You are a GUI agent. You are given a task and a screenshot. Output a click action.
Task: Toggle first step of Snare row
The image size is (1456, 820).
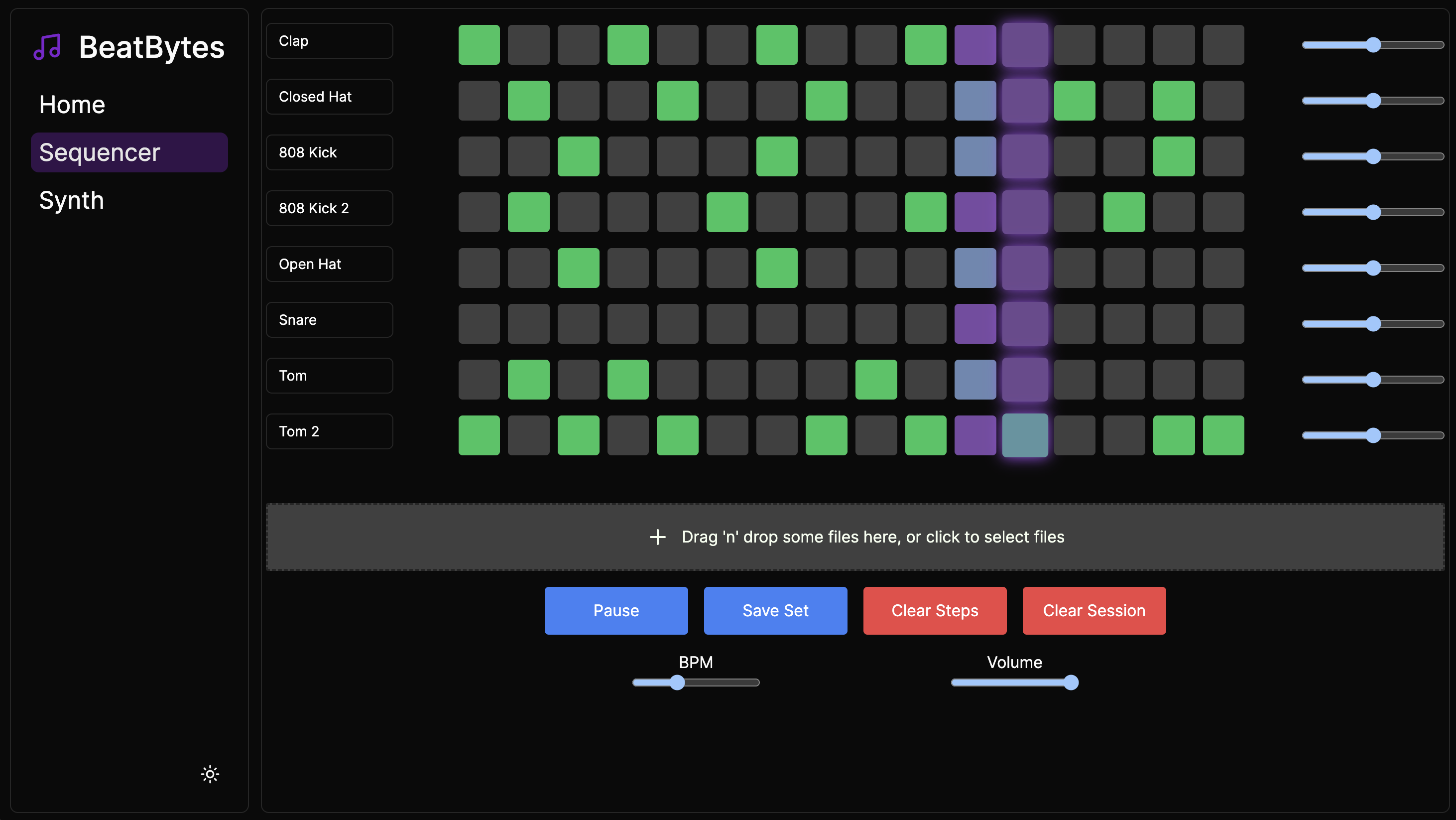point(479,323)
